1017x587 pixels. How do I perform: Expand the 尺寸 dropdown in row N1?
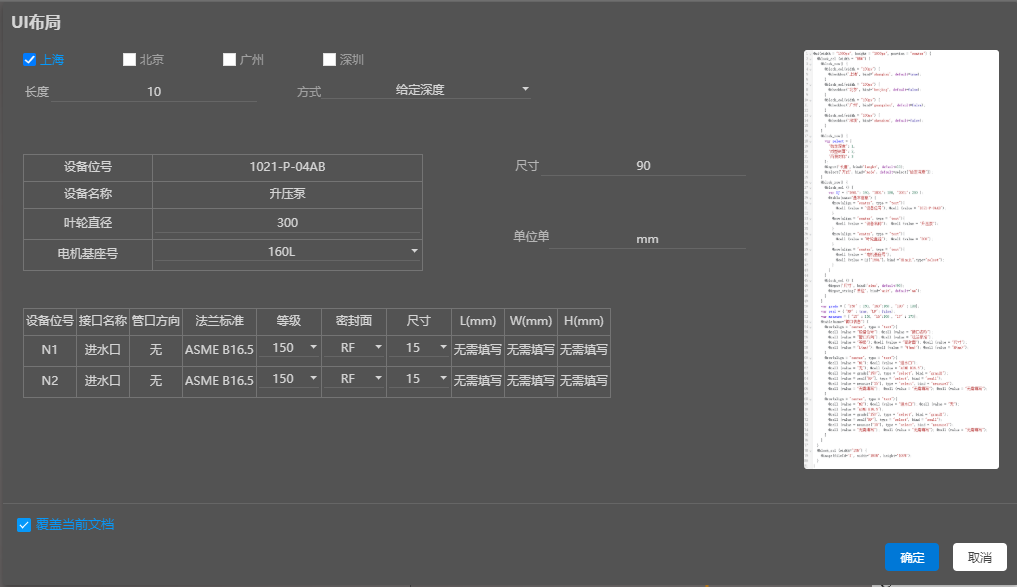[419, 349]
